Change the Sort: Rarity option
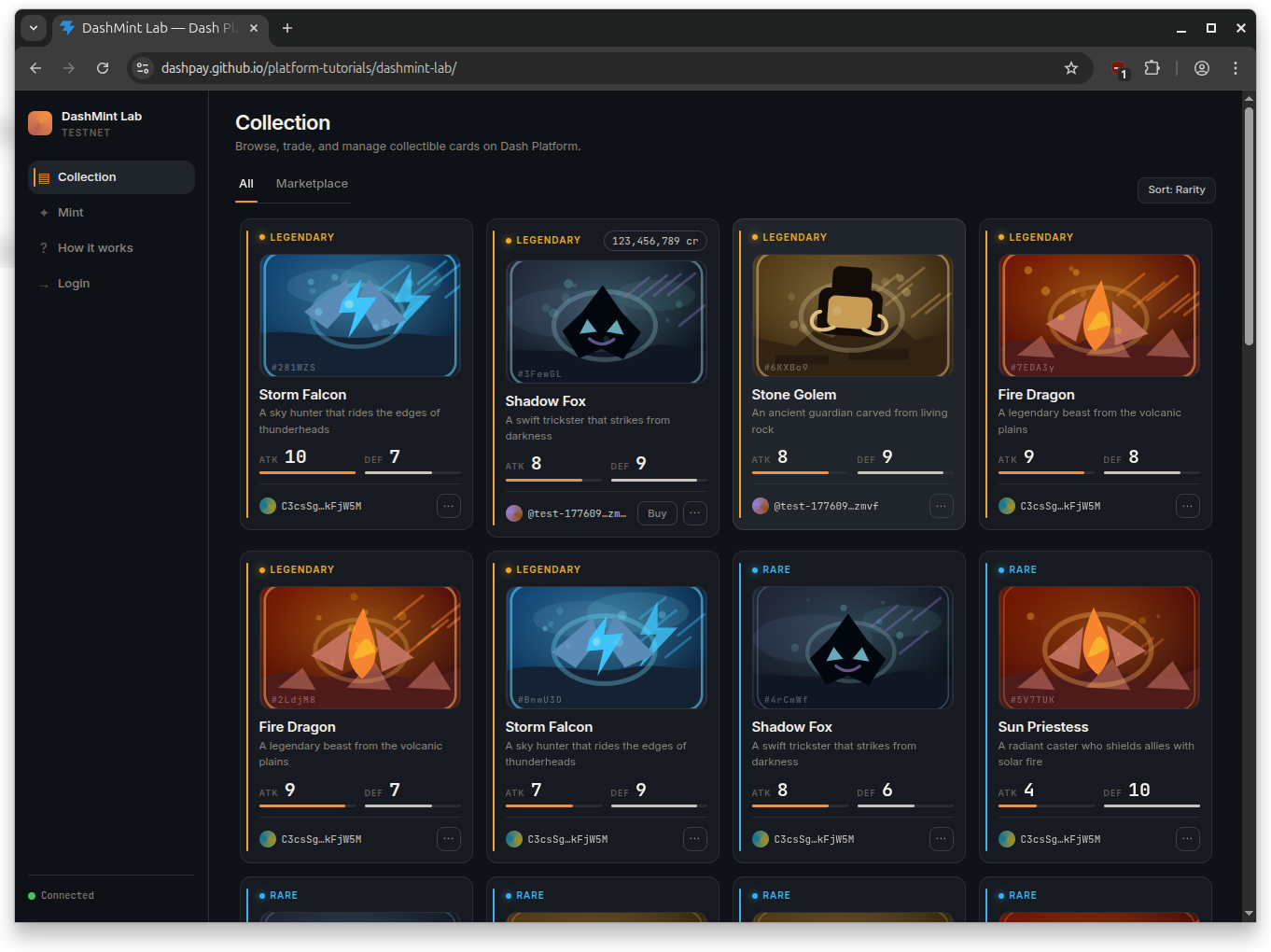The height and width of the screenshot is (952, 1271). (1177, 189)
